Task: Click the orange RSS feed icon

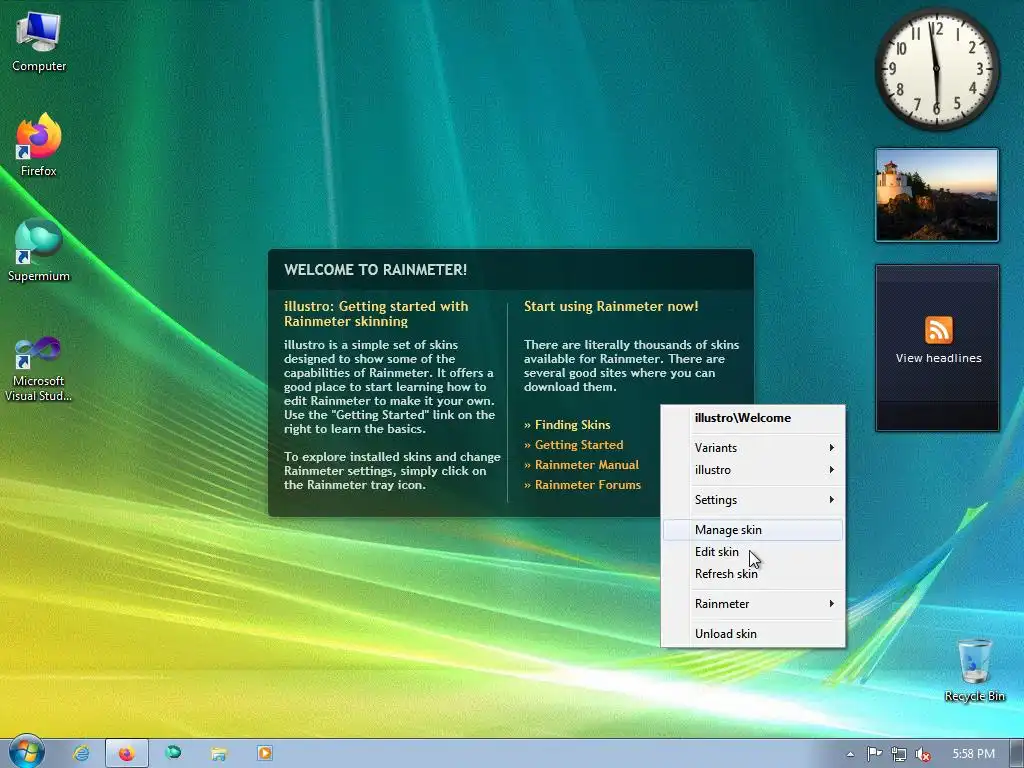Action: click(x=938, y=330)
